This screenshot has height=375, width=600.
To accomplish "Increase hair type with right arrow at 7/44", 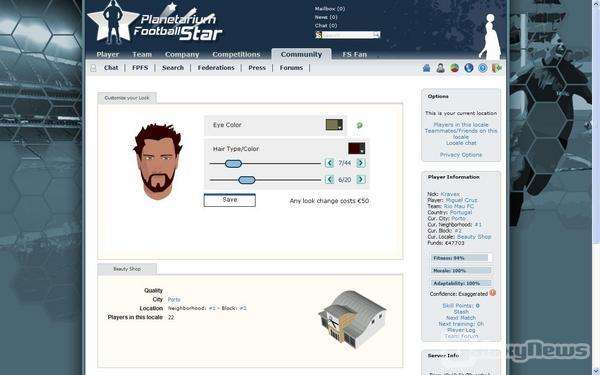I will click(x=360, y=163).
